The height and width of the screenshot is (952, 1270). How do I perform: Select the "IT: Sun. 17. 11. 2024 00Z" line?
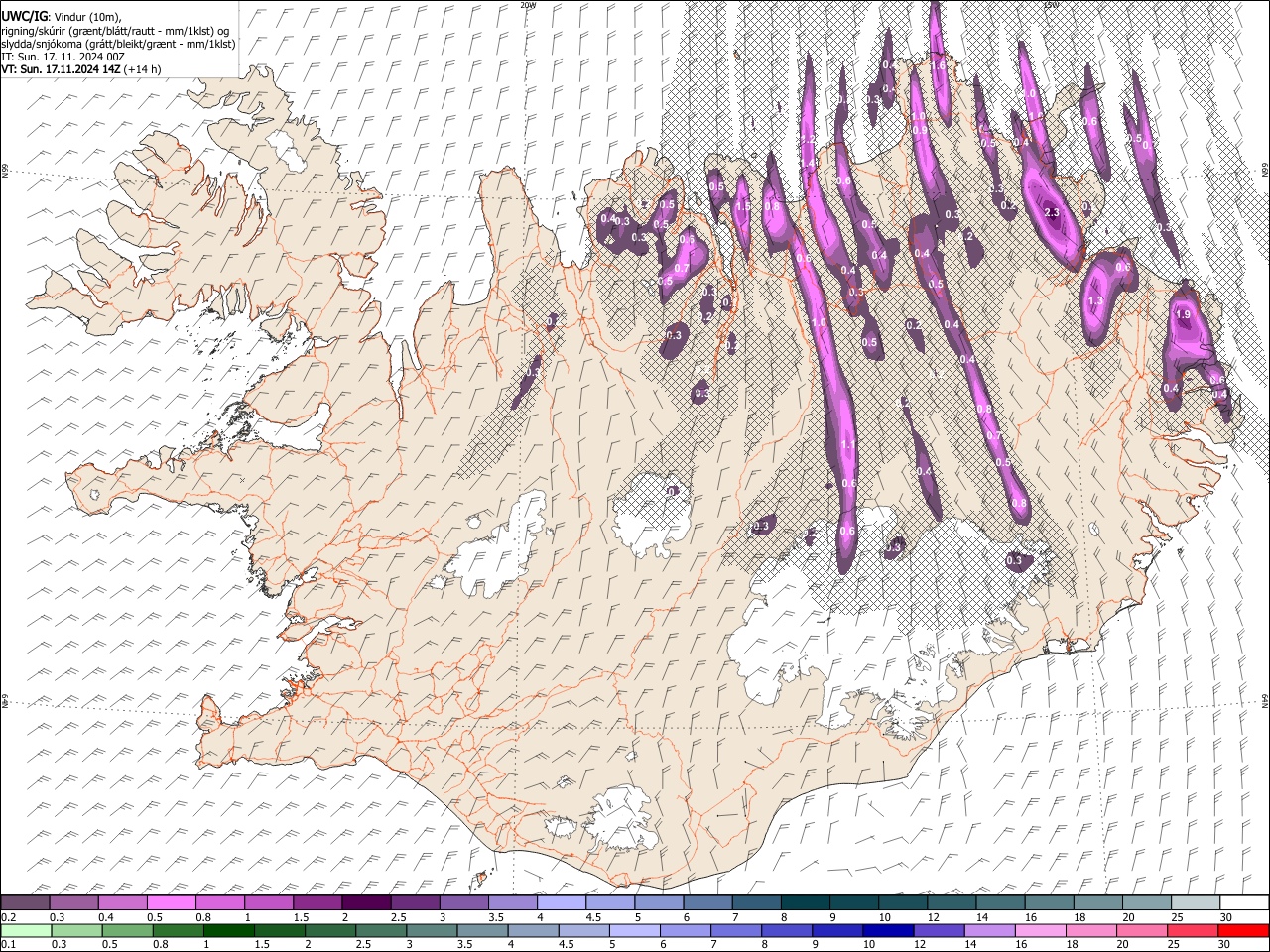pyautogui.click(x=63, y=57)
